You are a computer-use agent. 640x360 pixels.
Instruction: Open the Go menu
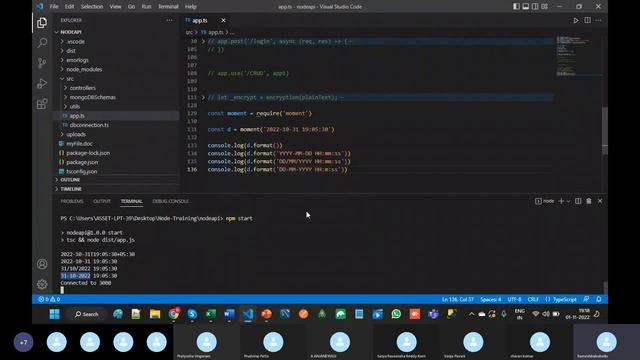[x=131, y=7]
